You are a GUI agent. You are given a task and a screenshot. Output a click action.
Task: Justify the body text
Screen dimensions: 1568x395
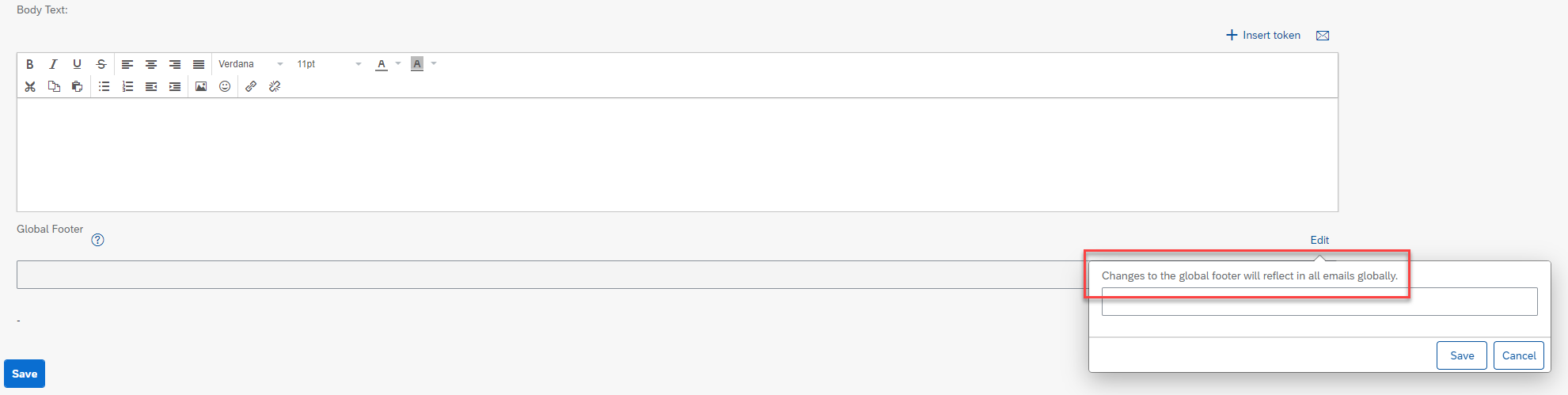tap(199, 64)
